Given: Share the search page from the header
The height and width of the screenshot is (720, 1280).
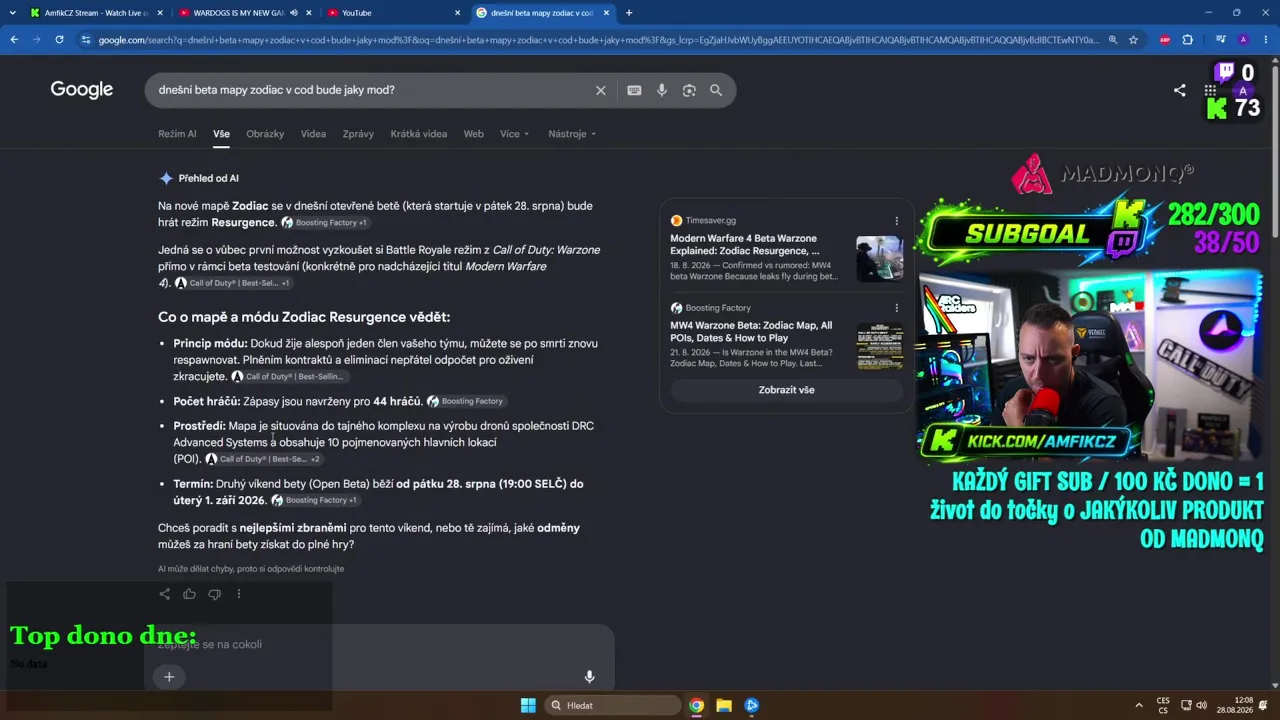Looking at the screenshot, I should pos(1180,90).
